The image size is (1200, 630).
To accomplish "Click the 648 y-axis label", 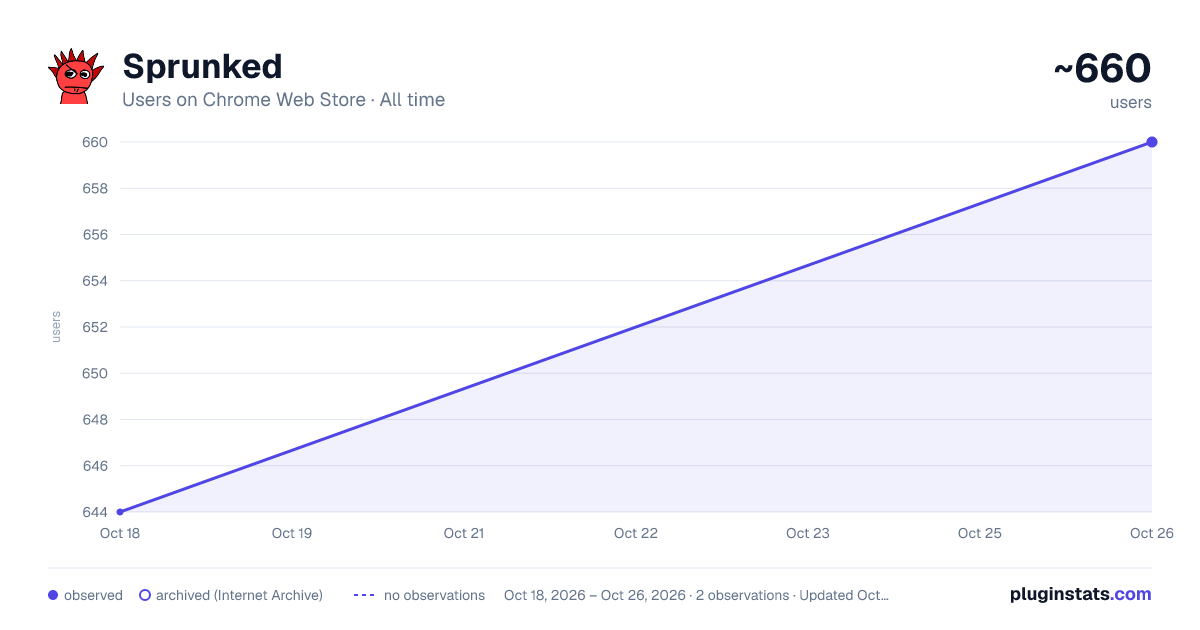I will [94, 420].
